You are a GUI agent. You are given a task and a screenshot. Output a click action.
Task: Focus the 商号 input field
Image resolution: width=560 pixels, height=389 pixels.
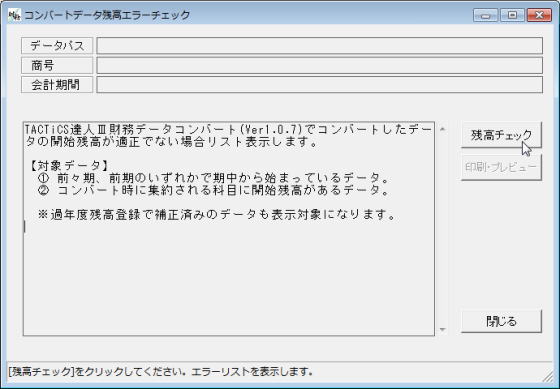click(319, 65)
